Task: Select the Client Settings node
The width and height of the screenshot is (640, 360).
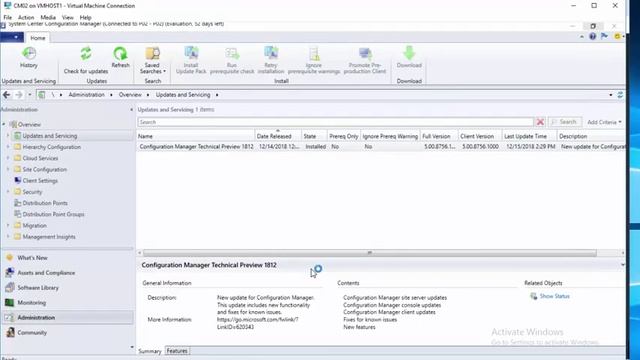Action: click(40, 181)
